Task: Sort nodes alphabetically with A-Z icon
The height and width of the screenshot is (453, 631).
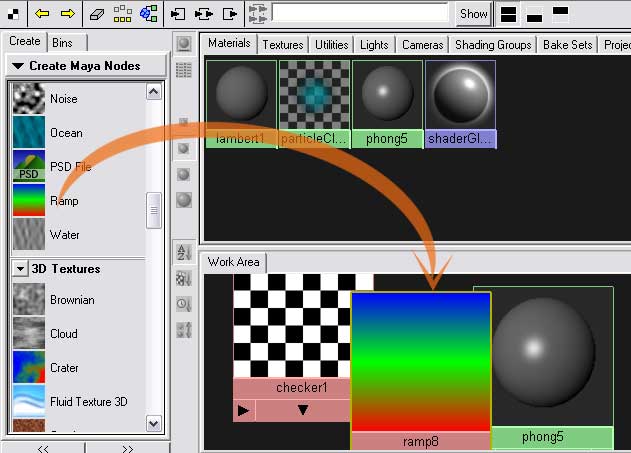Action: coord(183,252)
